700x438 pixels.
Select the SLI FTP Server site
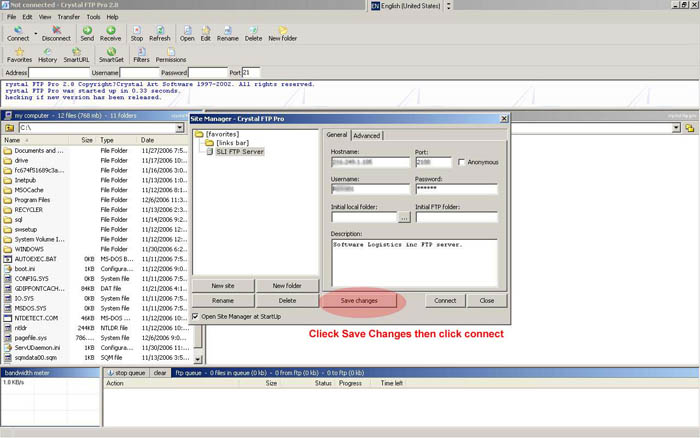240,152
